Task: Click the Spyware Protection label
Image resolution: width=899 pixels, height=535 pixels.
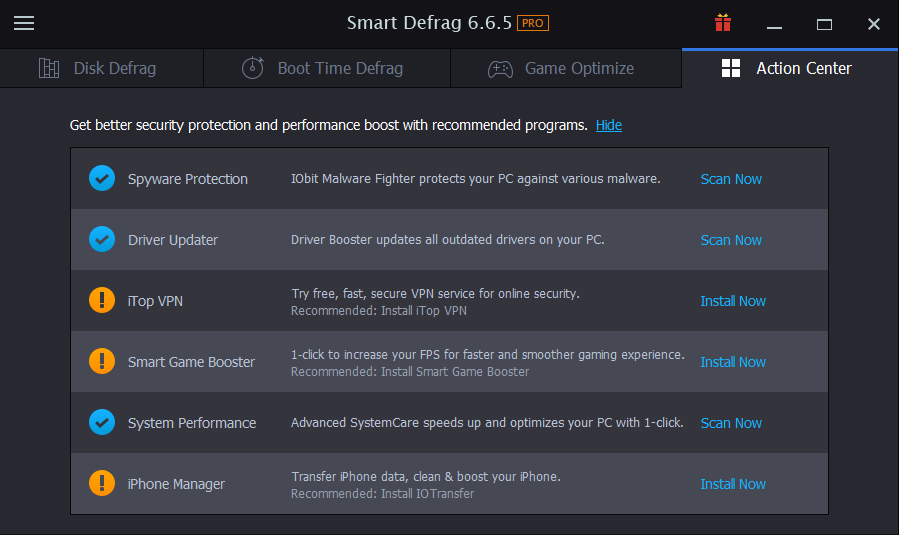Action: (187, 179)
